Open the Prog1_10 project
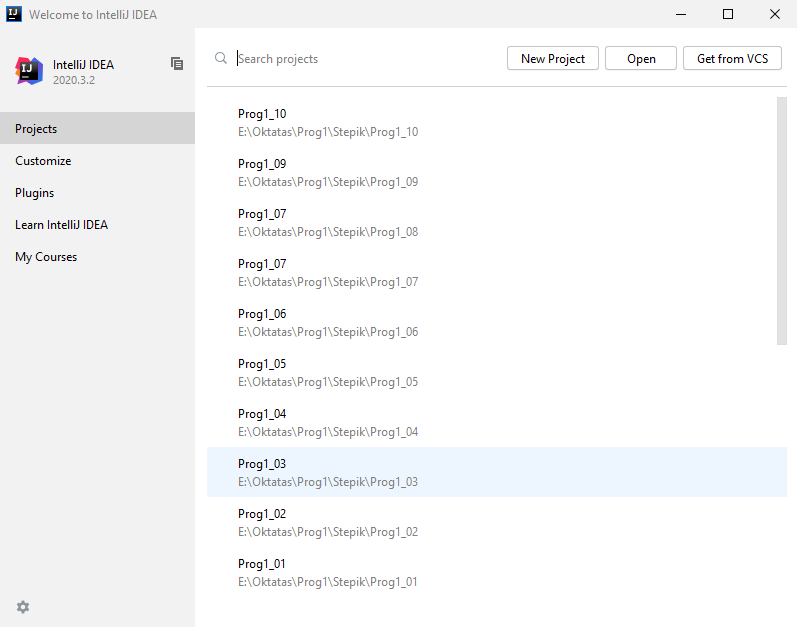 point(497,122)
